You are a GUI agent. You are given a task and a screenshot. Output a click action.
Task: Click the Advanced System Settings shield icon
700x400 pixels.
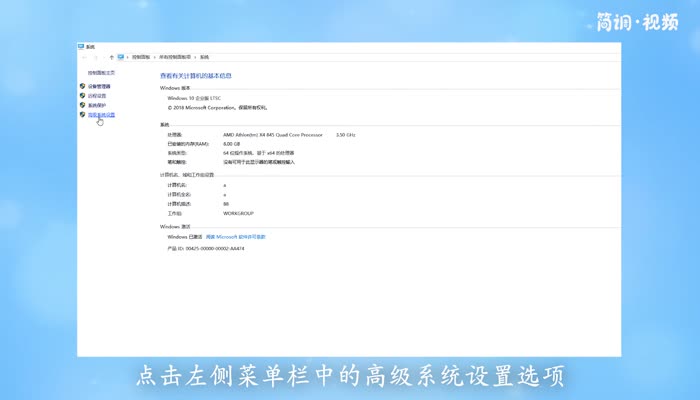82,115
